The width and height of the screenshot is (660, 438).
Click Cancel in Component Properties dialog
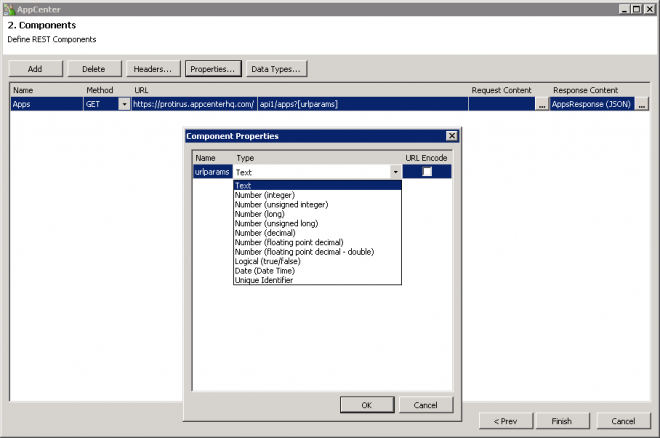point(426,405)
